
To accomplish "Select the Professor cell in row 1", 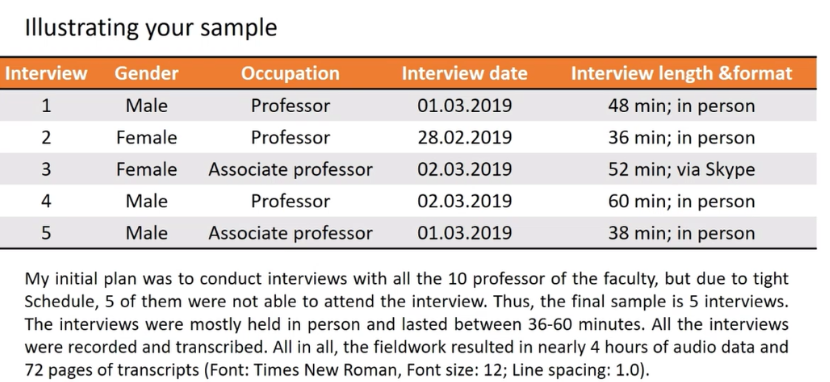I will click(290, 106).
